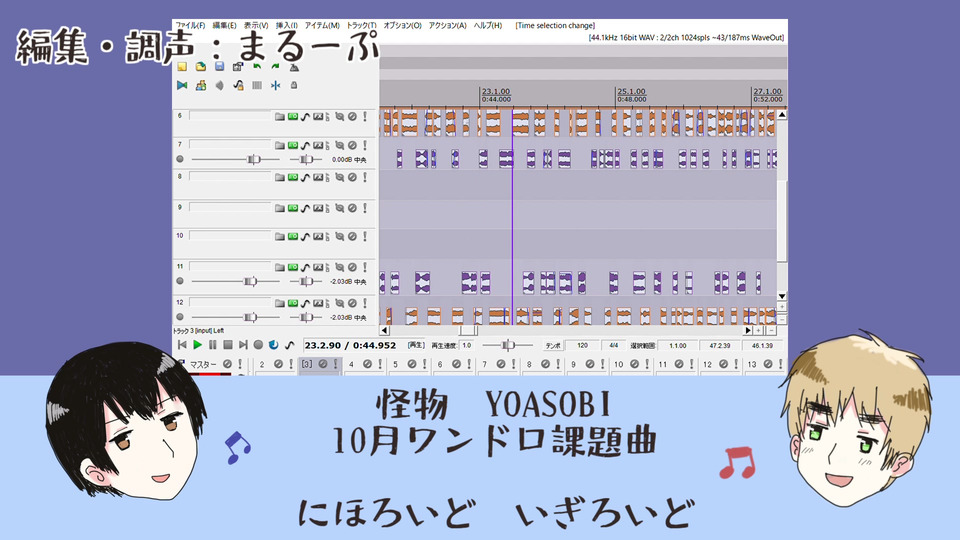Toggle the blue repeat loop button
The image size is (960, 540).
[x=274, y=345]
